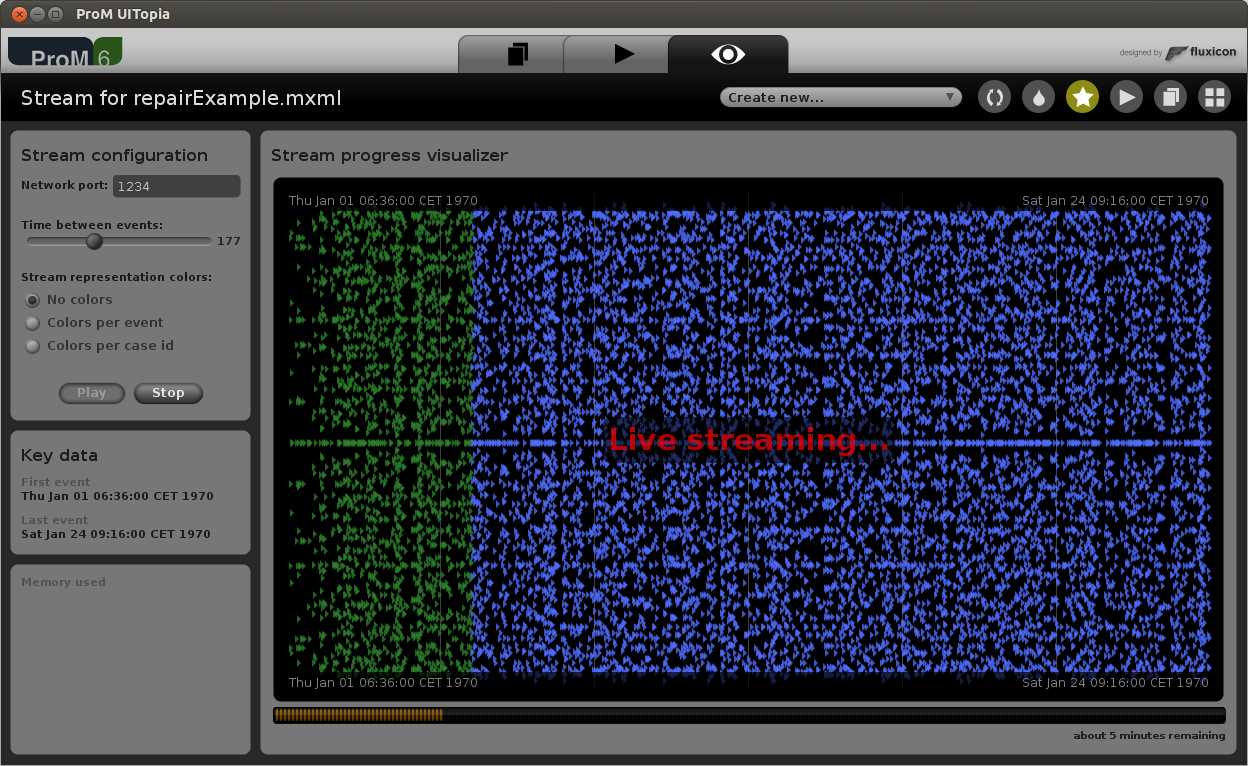Image resolution: width=1248 pixels, height=766 pixels.
Task: Click the 'Stream progress visualizer' heading
Action: pos(389,155)
